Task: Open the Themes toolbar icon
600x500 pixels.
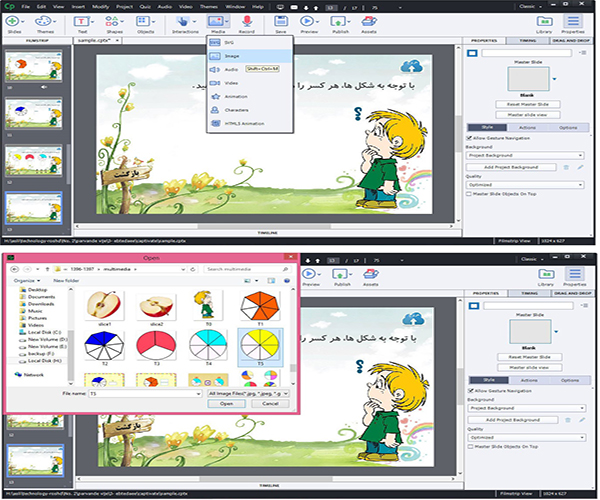Action: [46, 22]
